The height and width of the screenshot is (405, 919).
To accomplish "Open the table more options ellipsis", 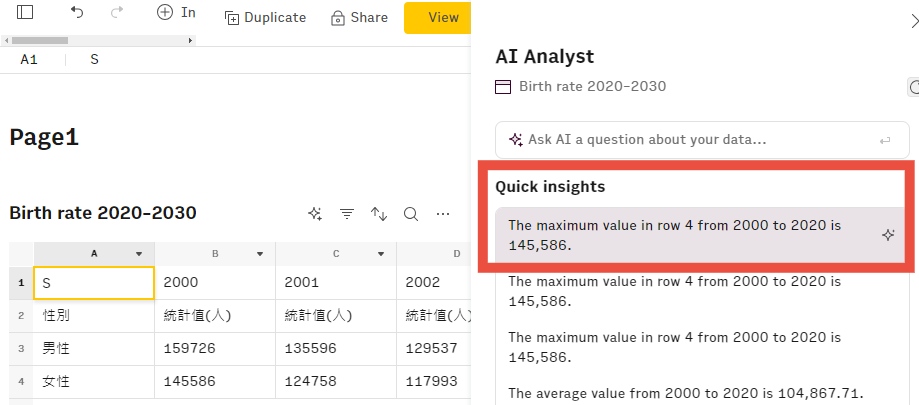I will pos(443,213).
